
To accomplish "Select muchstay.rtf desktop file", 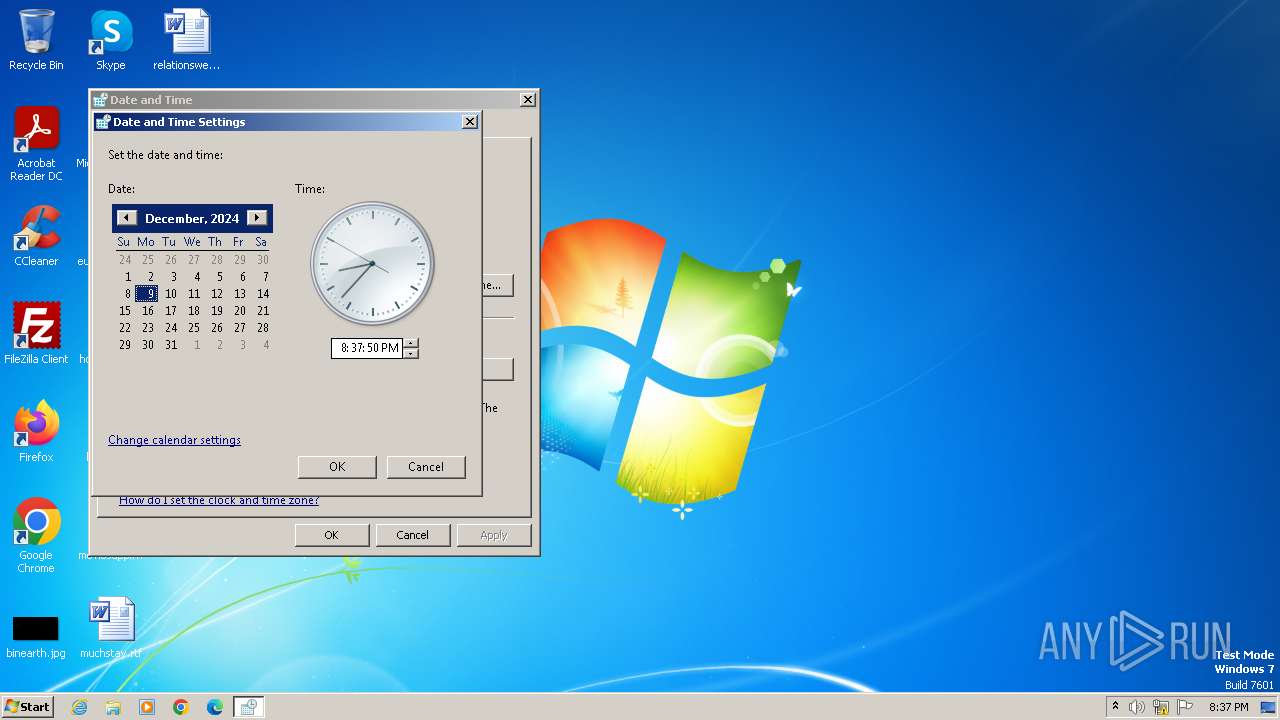I will (111, 628).
